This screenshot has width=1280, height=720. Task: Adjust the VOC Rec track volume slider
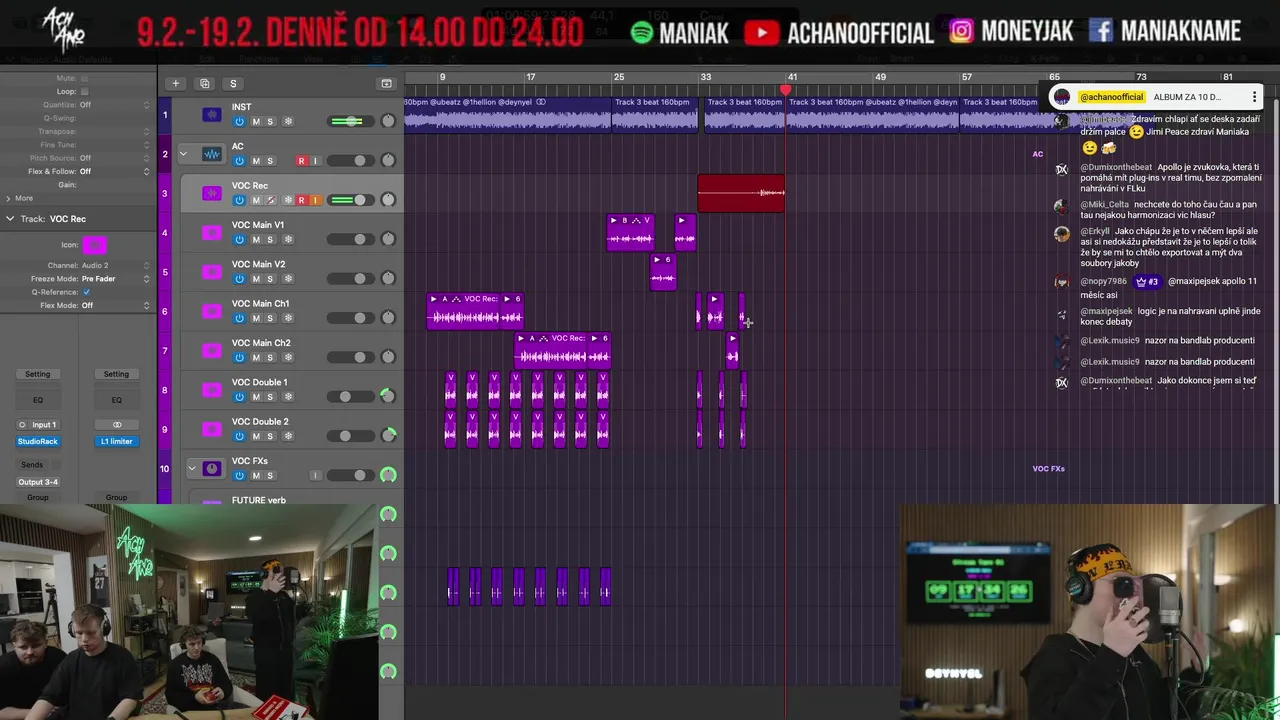[x=351, y=200]
